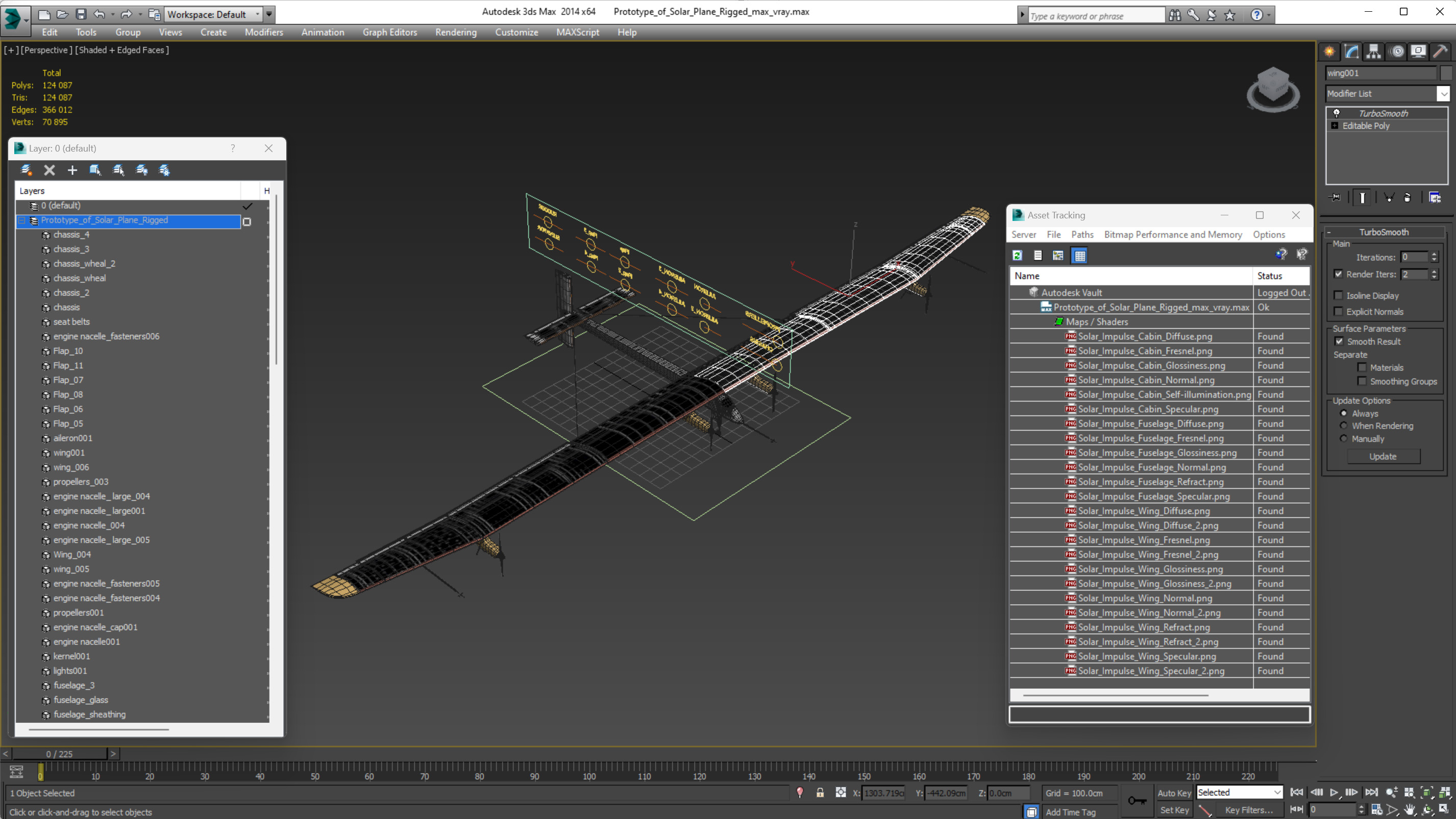Viewport: 1456px width, 819px height.
Task: Click the Add to layer plus icon
Action: (72, 170)
